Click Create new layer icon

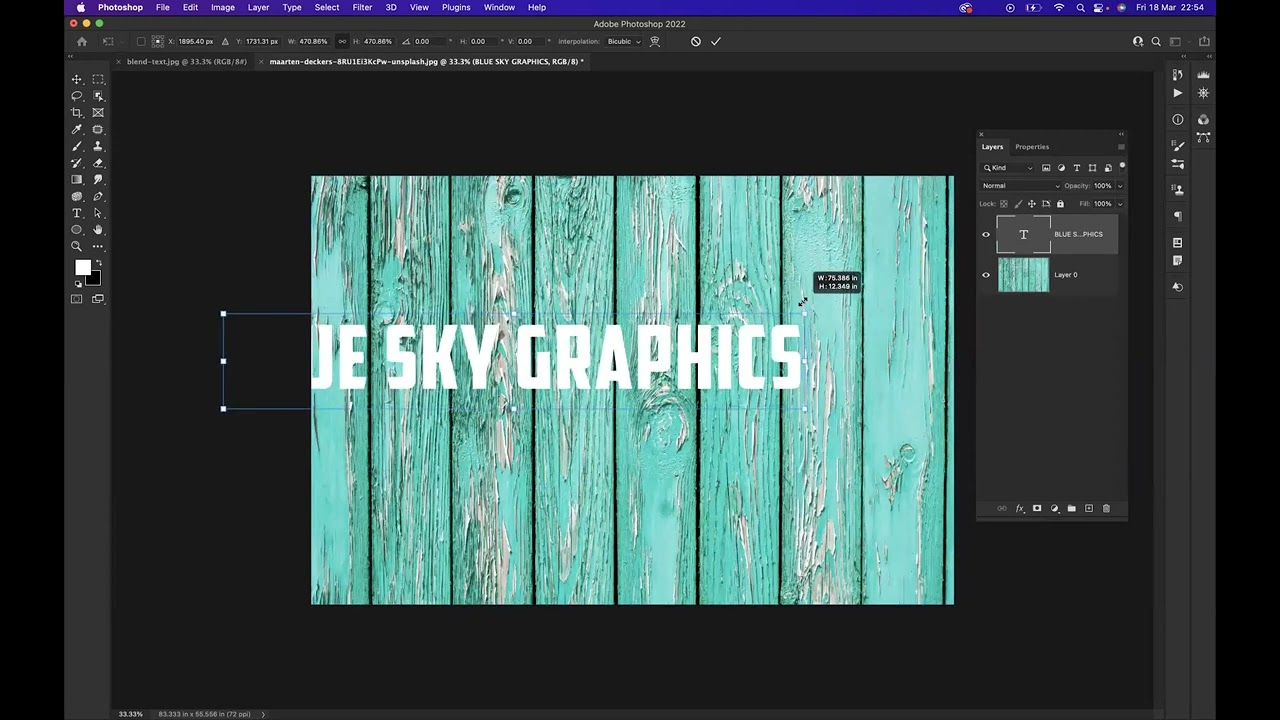tap(1089, 509)
